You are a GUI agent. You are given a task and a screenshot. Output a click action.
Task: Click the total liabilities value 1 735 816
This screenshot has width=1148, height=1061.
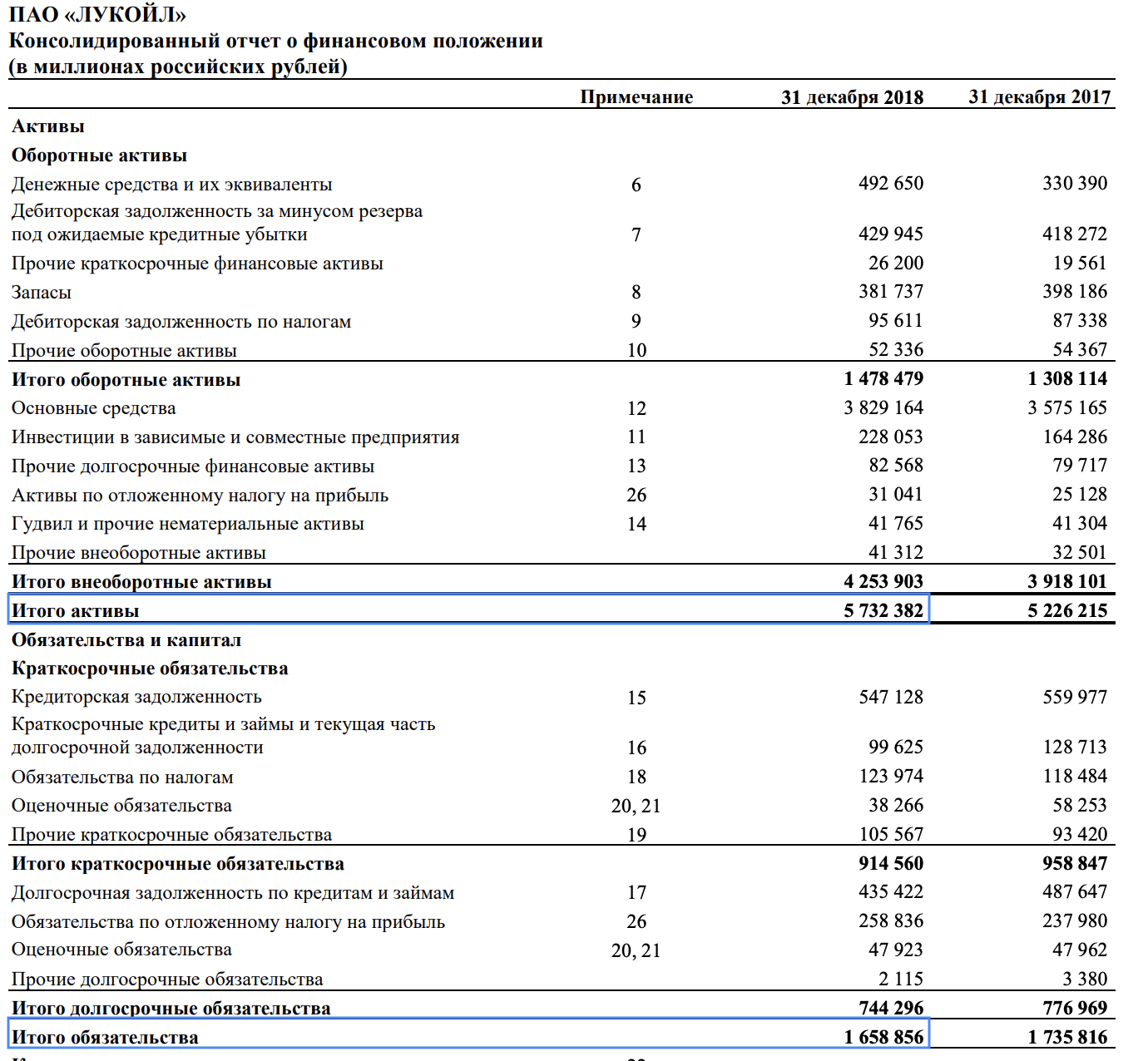pos(1067,1038)
